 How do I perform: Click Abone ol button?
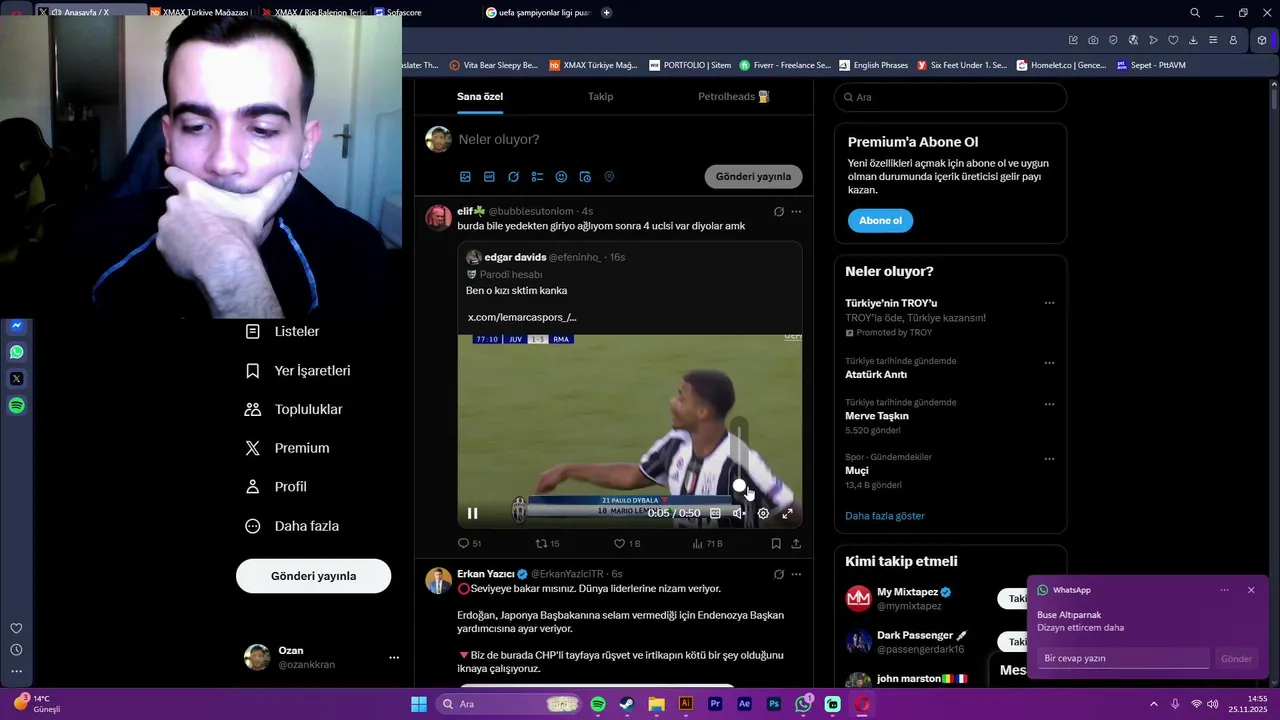[880, 221]
